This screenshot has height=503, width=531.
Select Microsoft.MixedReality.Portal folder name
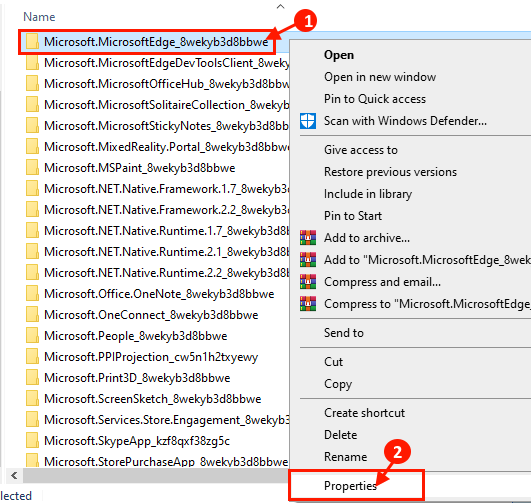[x=167, y=147]
